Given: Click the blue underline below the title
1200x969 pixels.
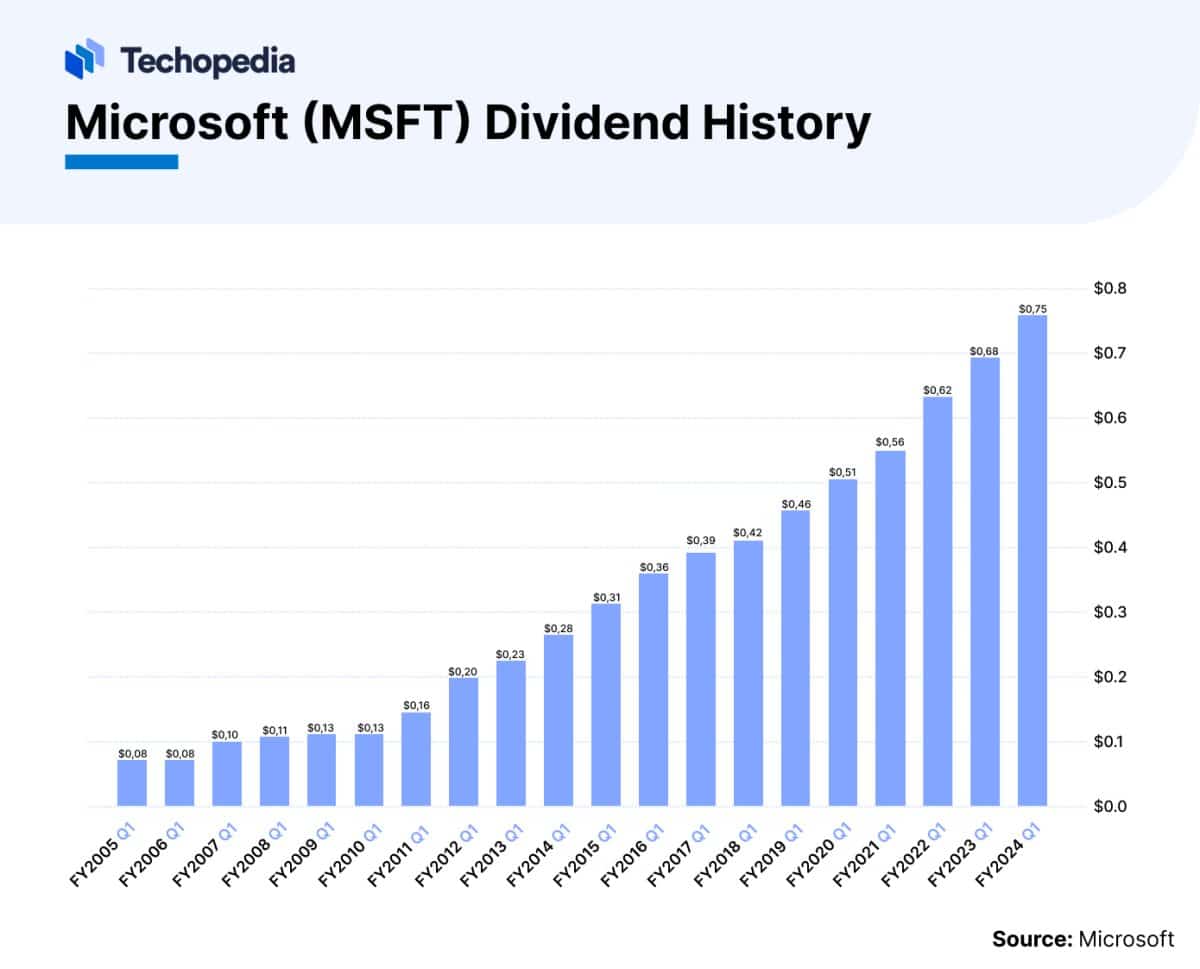Looking at the screenshot, I should pos(121,161).
